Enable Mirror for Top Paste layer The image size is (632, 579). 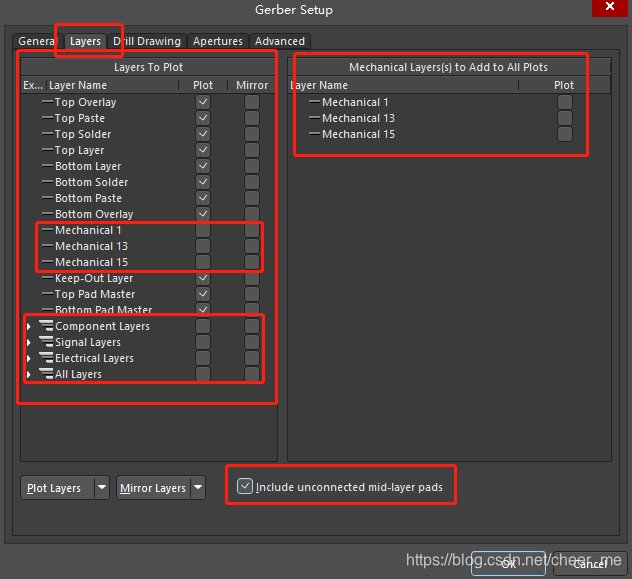coord(252,118)
